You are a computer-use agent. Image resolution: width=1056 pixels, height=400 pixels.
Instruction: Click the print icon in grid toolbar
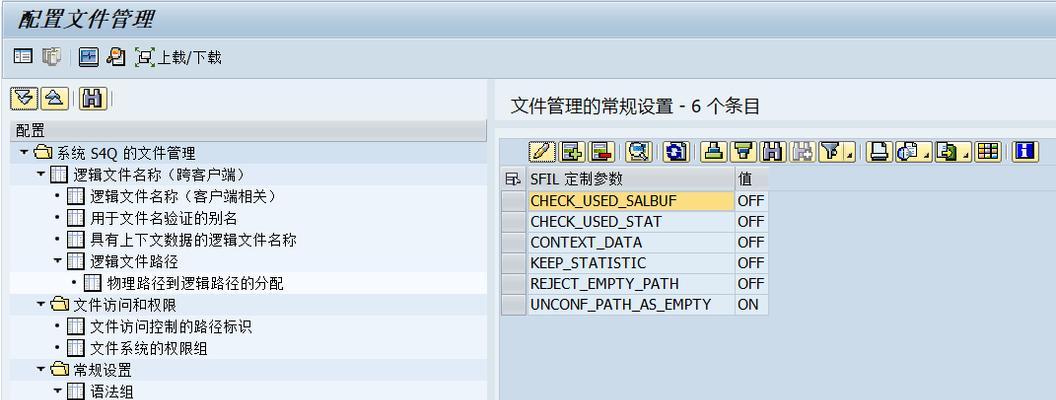tap(879, 152)
